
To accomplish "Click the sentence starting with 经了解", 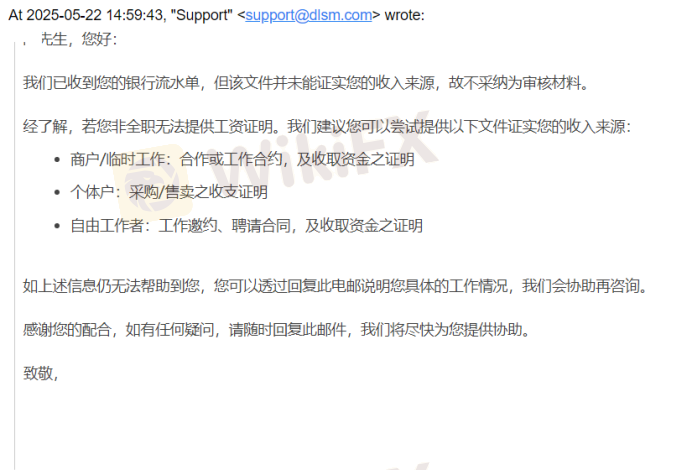I will click(327, 127).
